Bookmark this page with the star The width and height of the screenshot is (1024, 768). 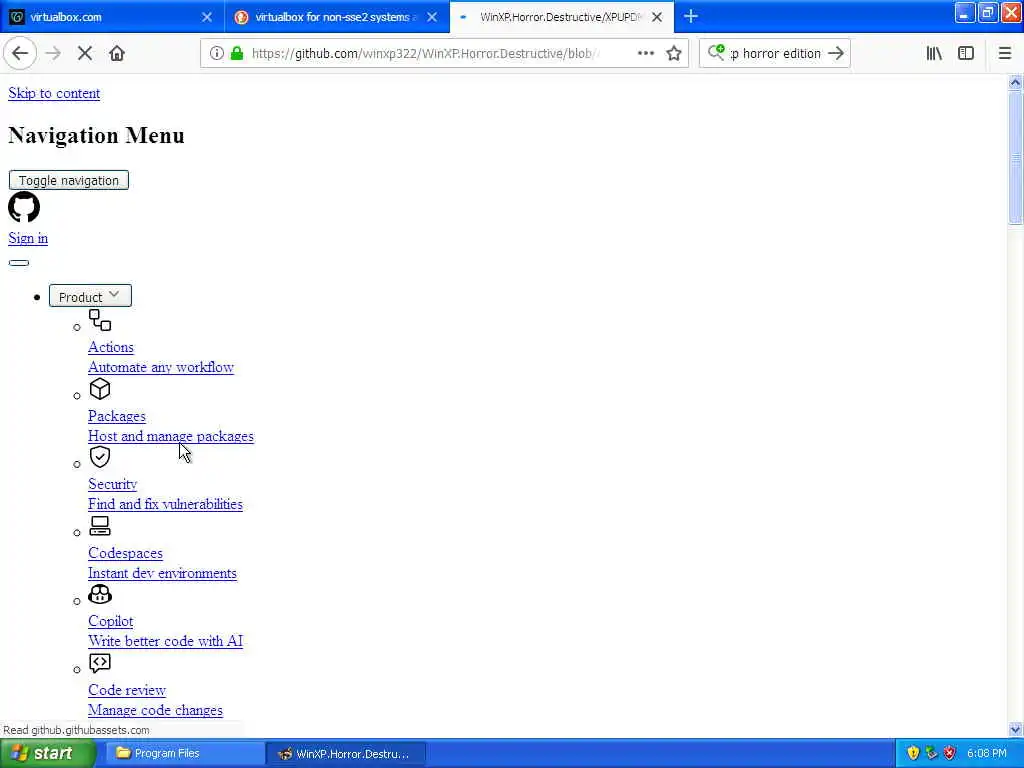[x=674, y=54]
